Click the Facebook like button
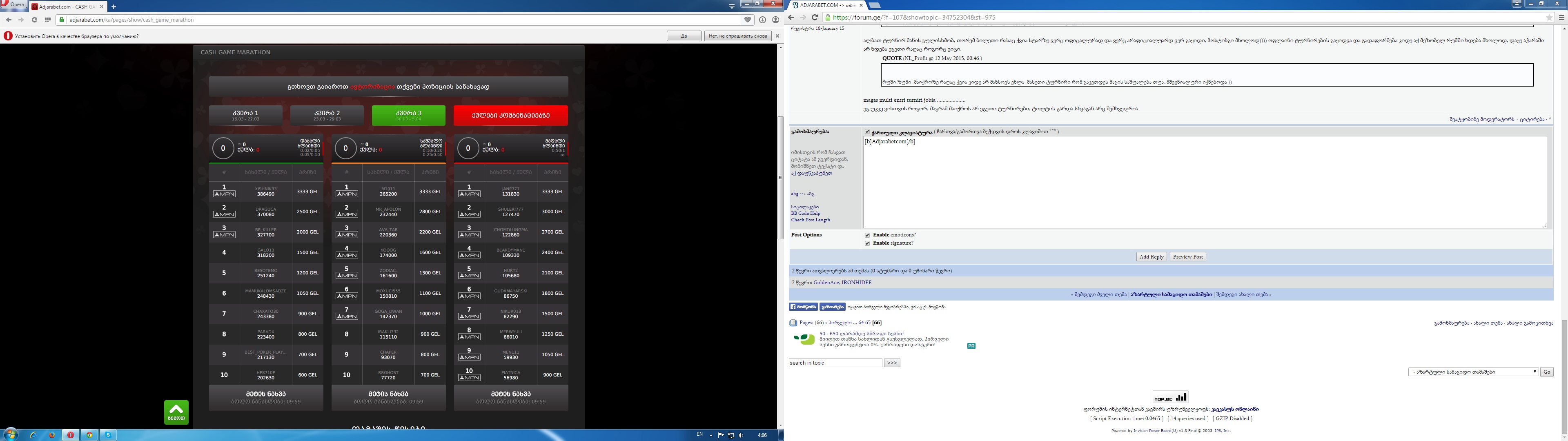 (803, 307)
